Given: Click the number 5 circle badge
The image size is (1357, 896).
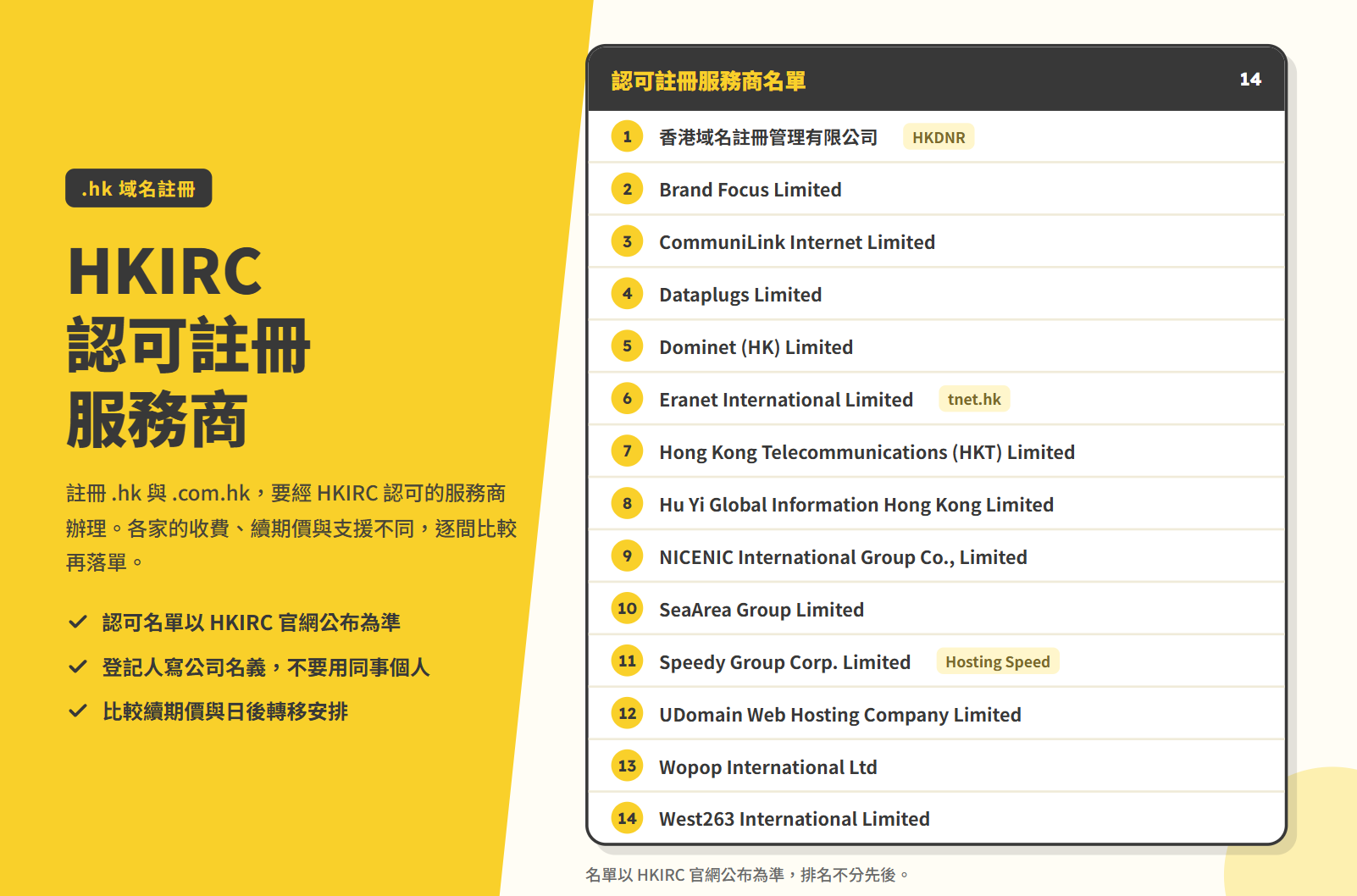Looking at the screenshot, I should [627, 346].
